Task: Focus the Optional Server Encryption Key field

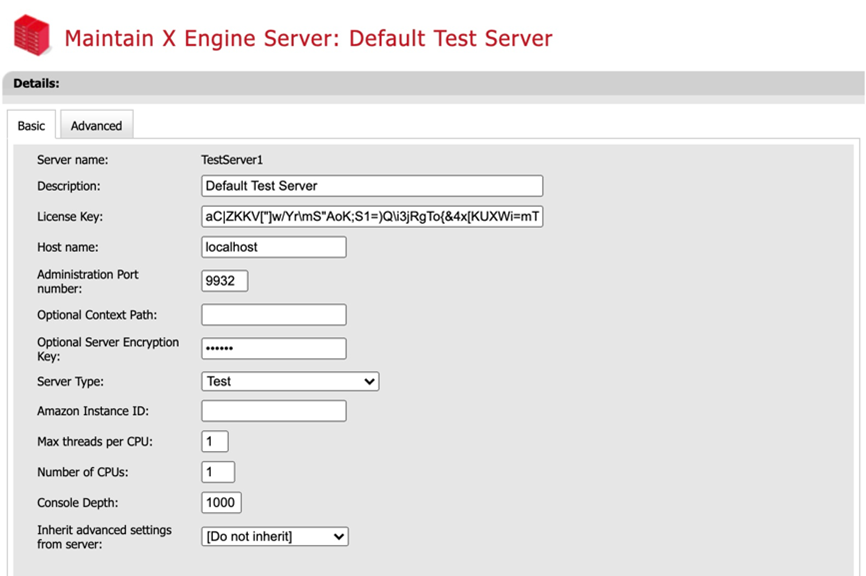Action: 274,349
